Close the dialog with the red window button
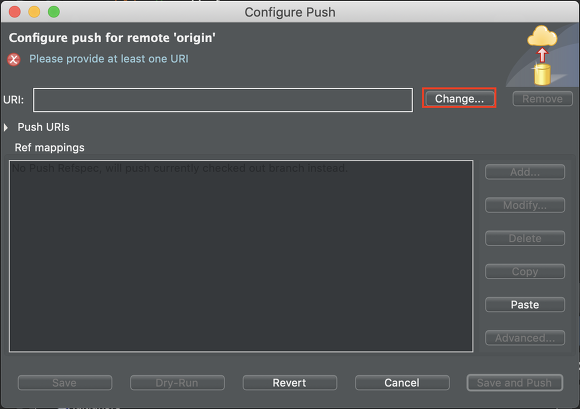 (x=14, y=12)
